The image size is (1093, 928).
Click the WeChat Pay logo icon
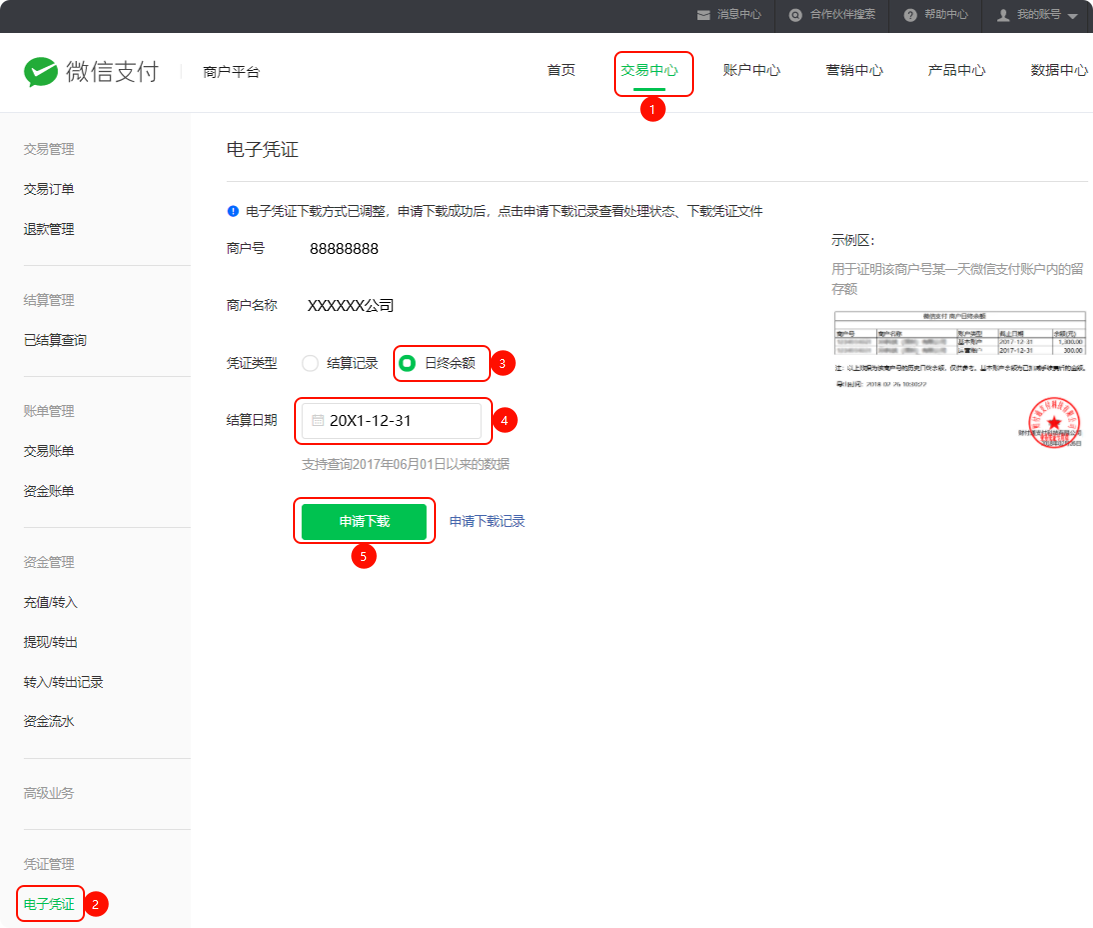pyautogui.click(x=41, y=72)
